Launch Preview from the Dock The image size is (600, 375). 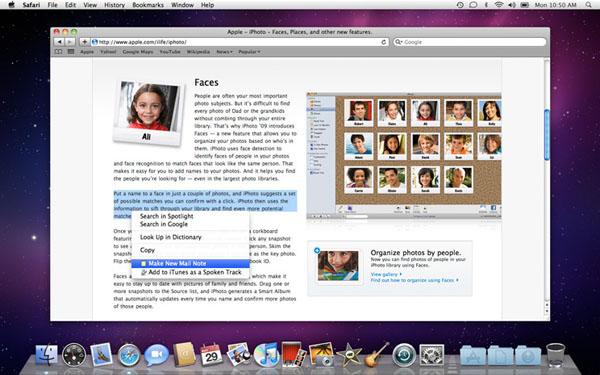click(238, 354)
